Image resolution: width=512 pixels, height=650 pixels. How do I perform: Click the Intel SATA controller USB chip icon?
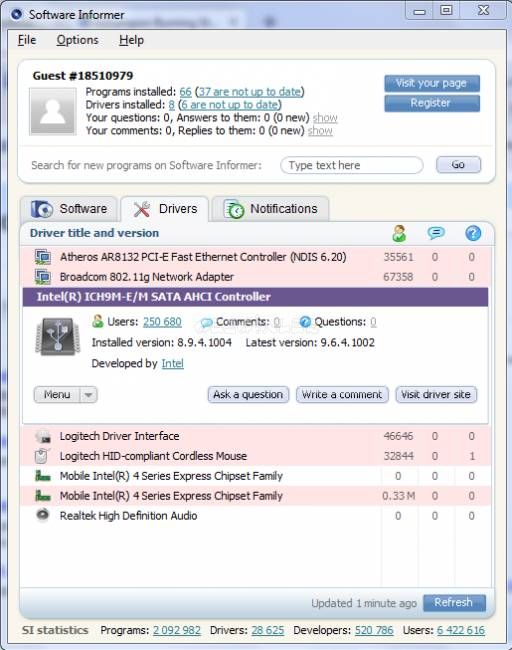(58, 336)
